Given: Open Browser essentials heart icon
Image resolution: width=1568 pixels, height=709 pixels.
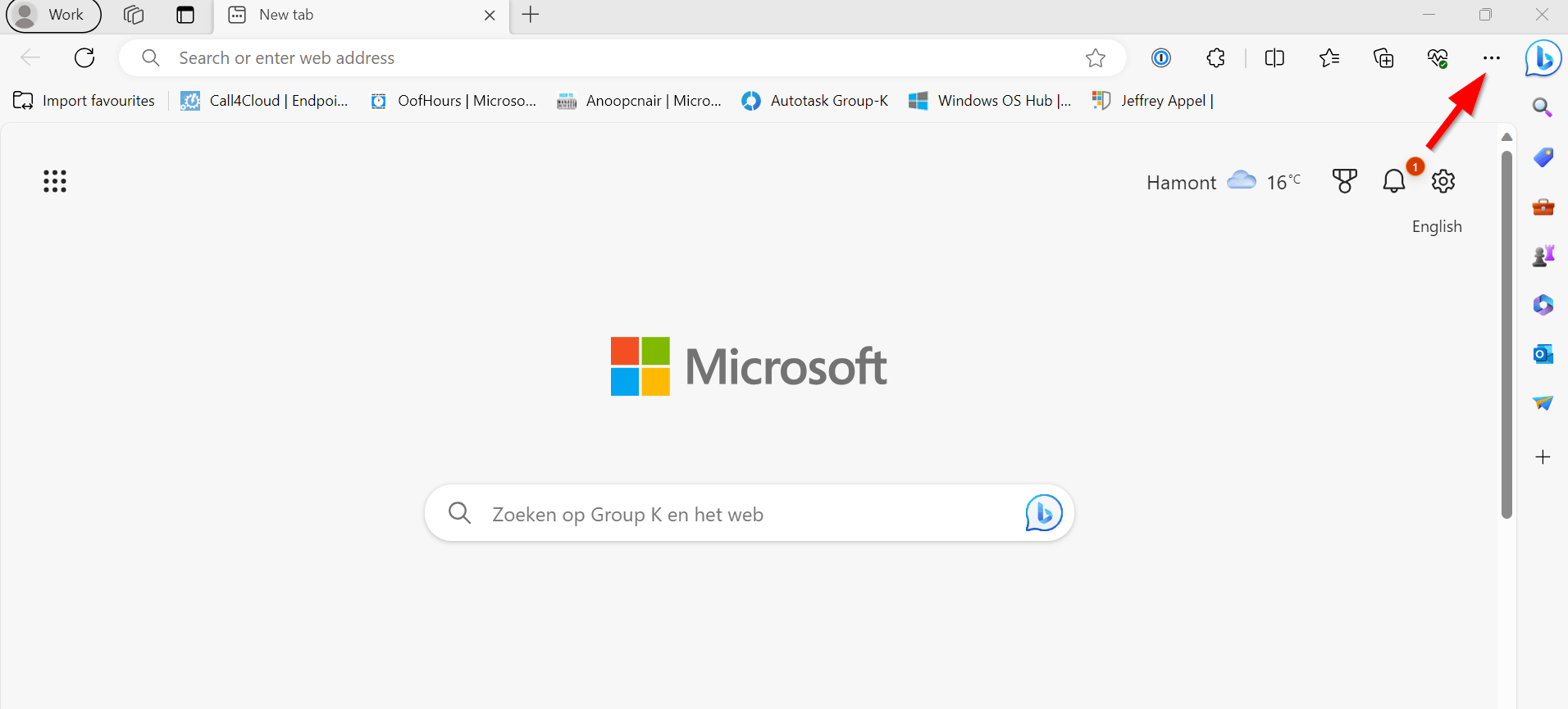Looking at the screenshot, I should (x=1438, y=57).
